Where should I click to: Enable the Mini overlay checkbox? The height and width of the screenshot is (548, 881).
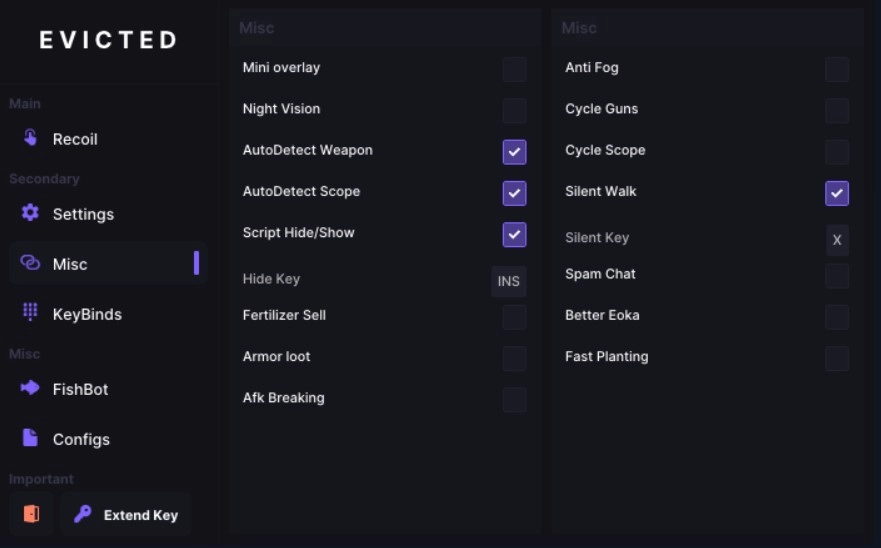pos(514,69)
